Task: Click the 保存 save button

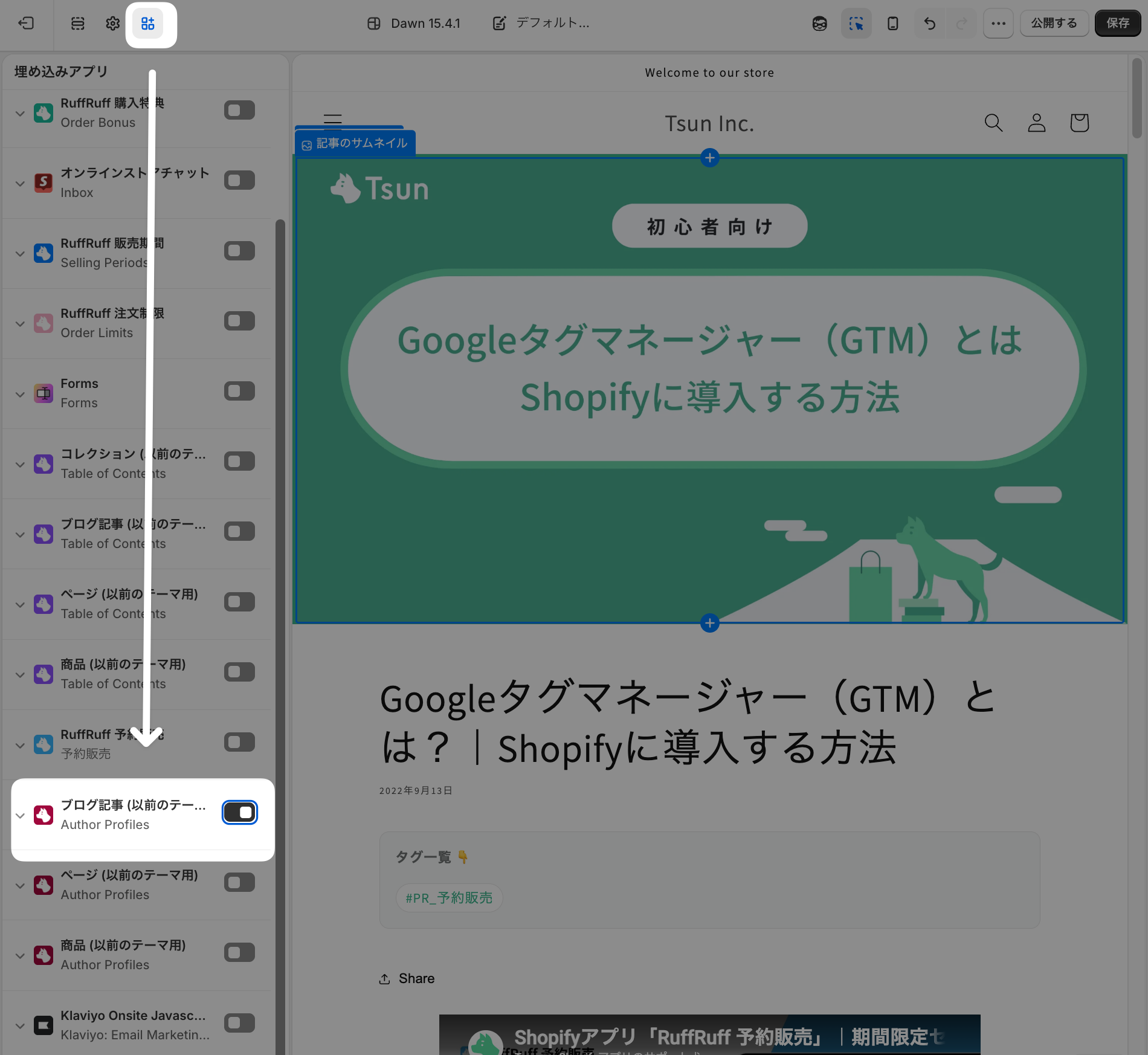Action: 1118,24
